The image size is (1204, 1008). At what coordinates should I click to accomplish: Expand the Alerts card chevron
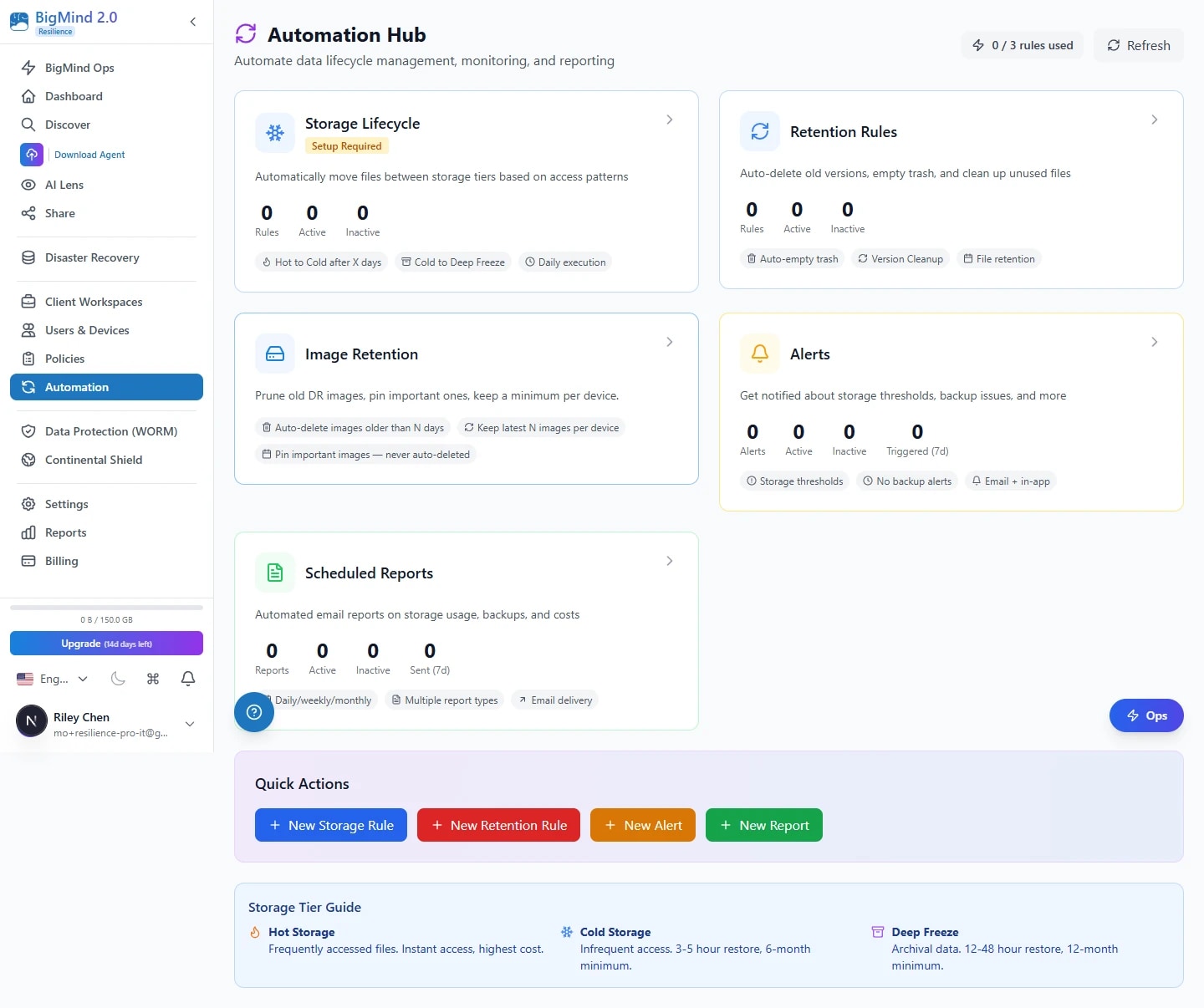tap(1155, 342)
